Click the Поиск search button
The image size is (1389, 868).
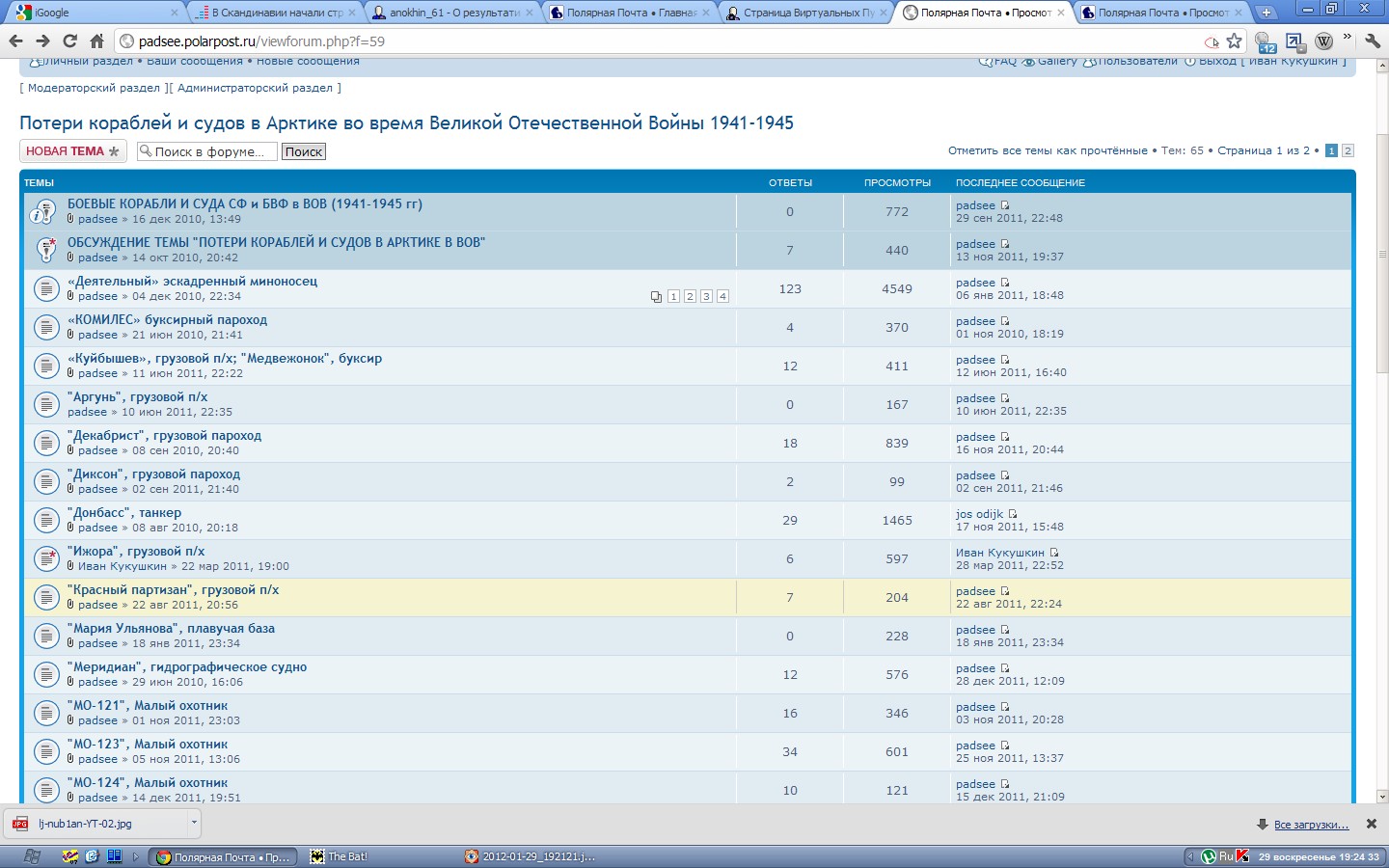coord(303,151)
